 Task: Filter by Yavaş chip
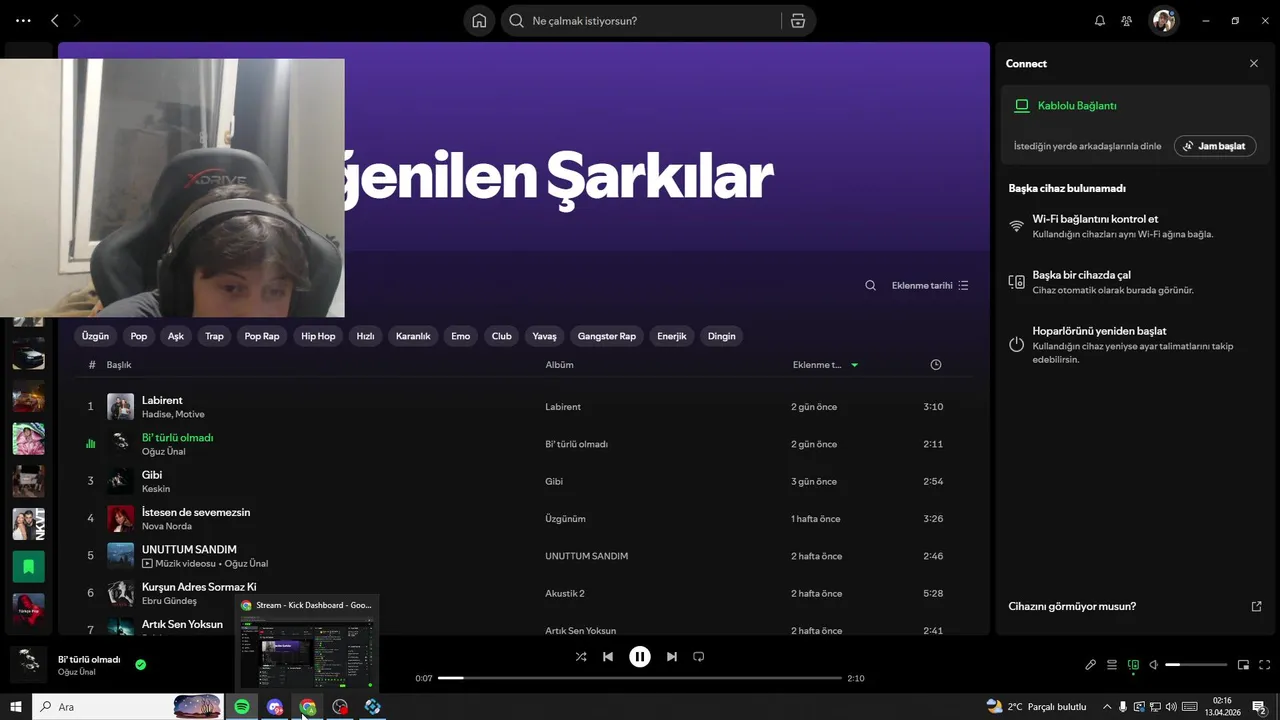tap(544, 337)
